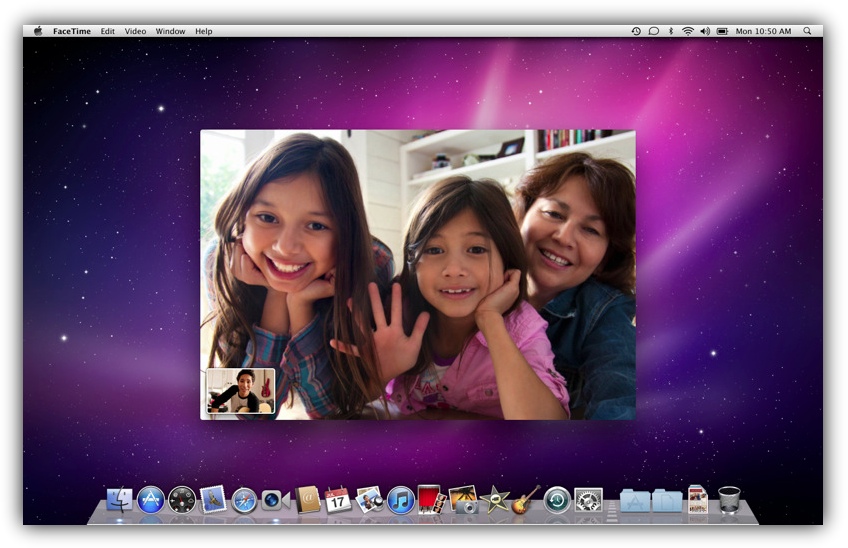Open the Trash in the Dock
The image size is (848, 548).
pos(729,499)
